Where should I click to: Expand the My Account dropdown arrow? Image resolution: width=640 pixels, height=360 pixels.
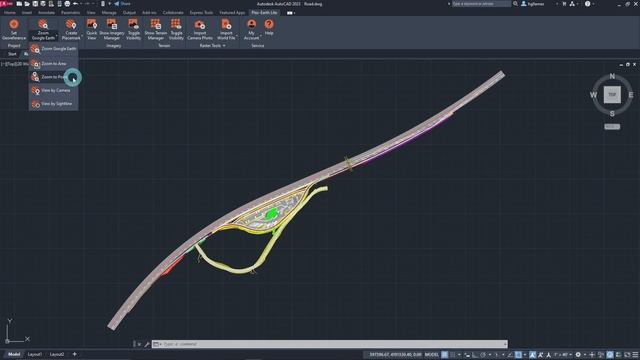261,37
